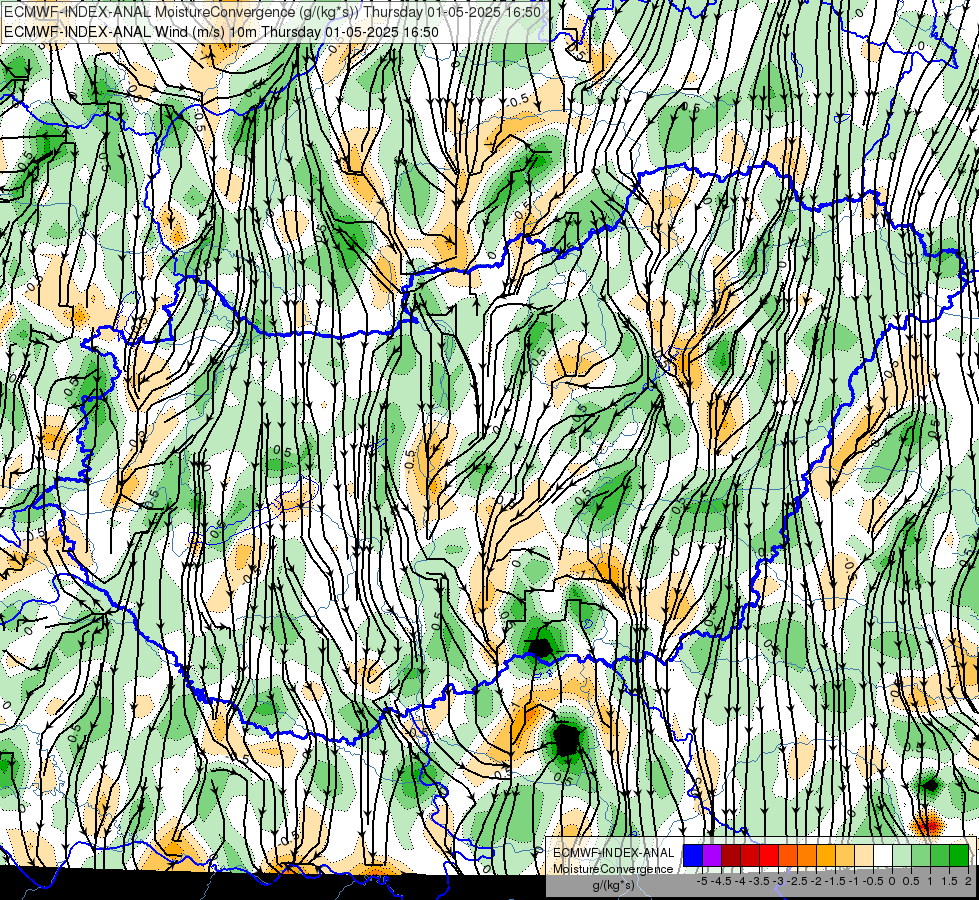Click the '0' legend tick label
979x900 pixels.
point(892,881)
